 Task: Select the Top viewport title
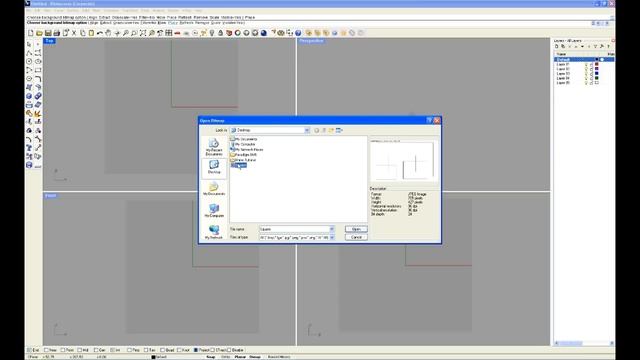tap(49, 41)
